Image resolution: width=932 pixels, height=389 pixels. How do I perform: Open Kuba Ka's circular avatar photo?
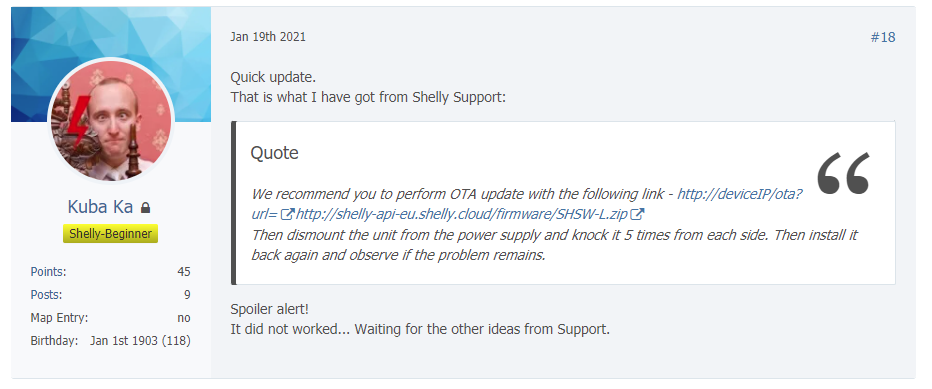111,121
